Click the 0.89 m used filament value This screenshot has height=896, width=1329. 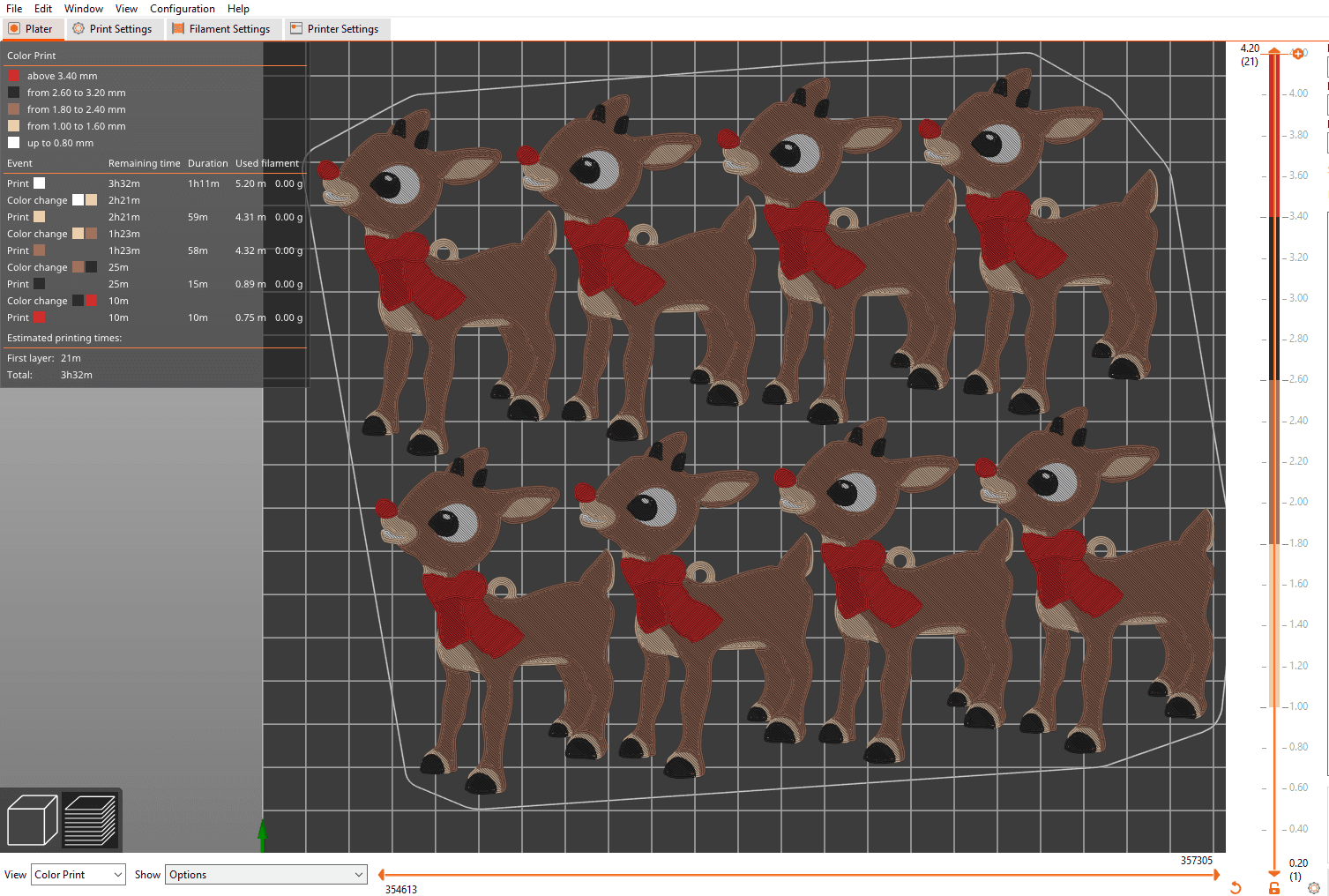click(x=250, y=284)
